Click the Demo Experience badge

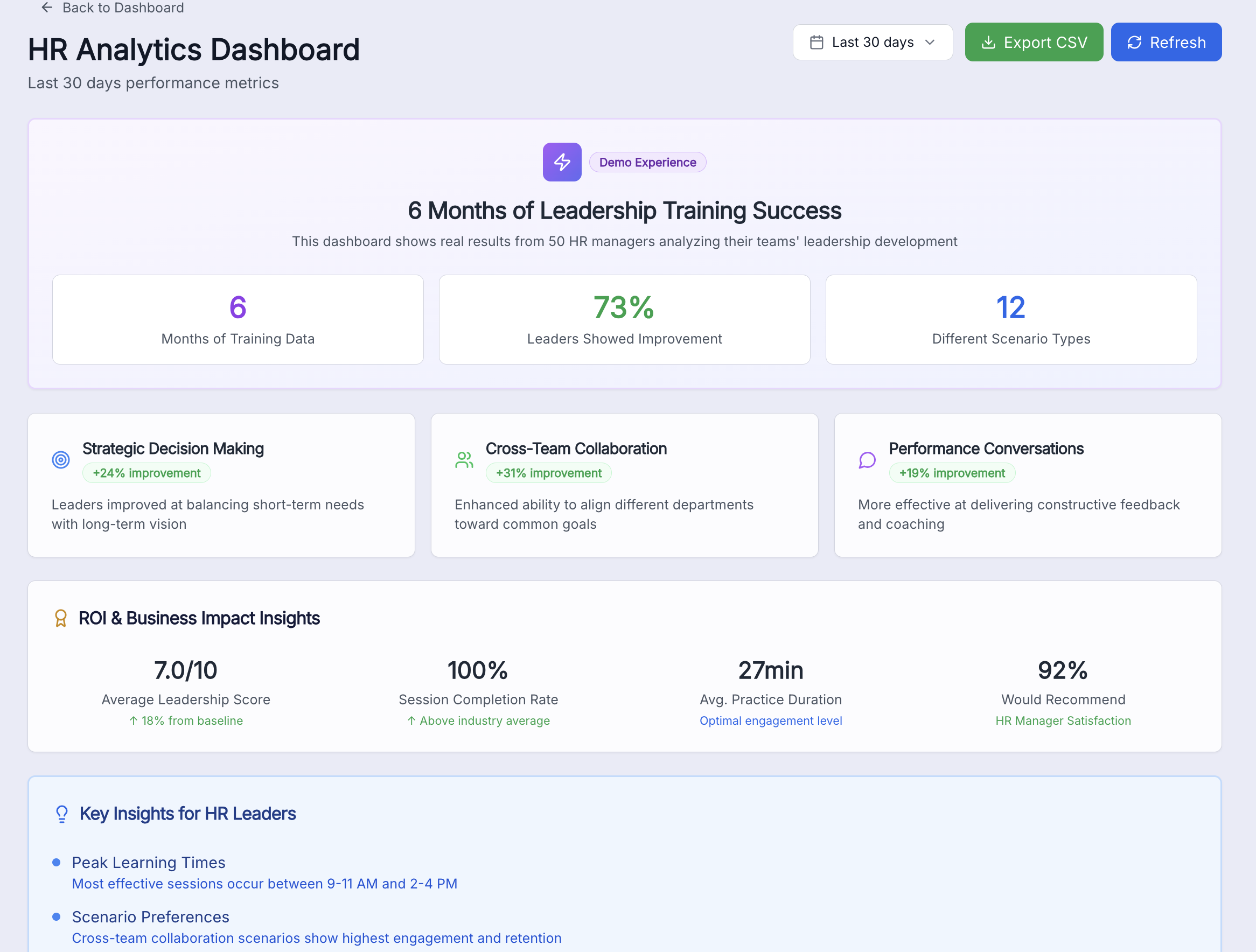(x=647, y=163)
